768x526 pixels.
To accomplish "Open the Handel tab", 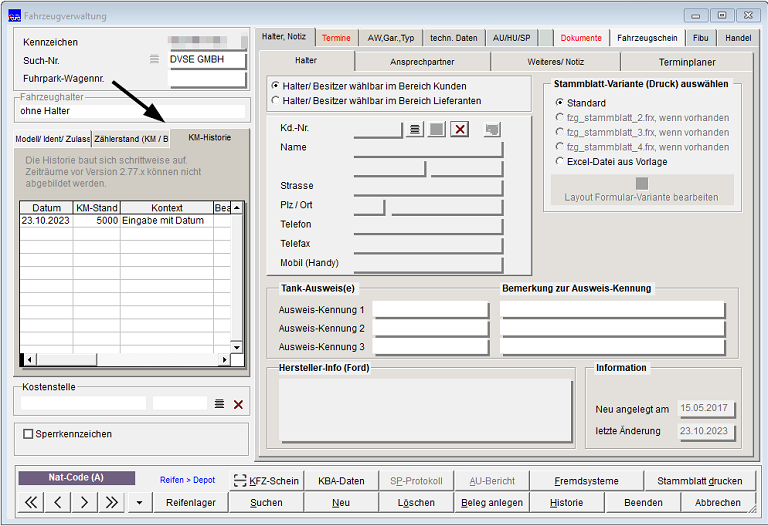I will pyautogui.click(x=738, y=38).
